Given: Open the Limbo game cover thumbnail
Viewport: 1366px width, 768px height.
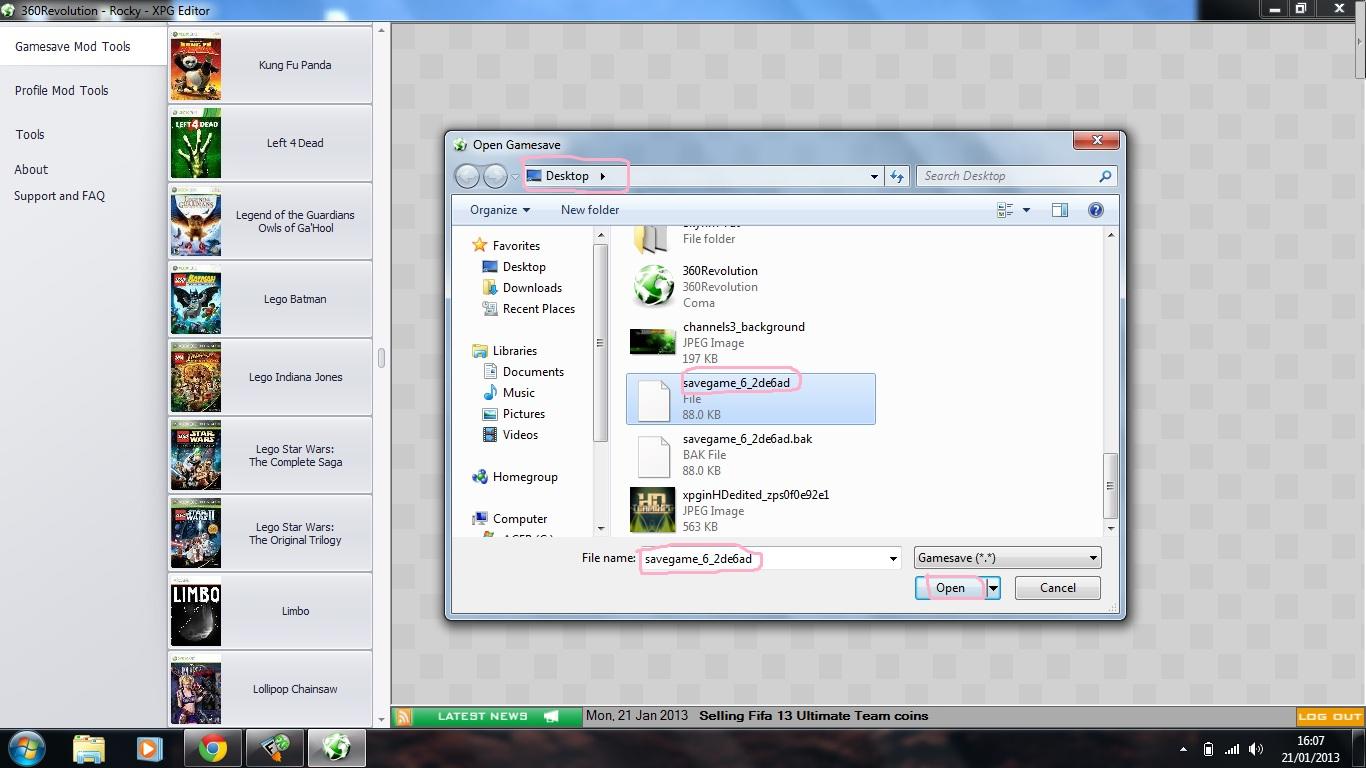Looking at the screenshot, I should (x=195, y=611).
